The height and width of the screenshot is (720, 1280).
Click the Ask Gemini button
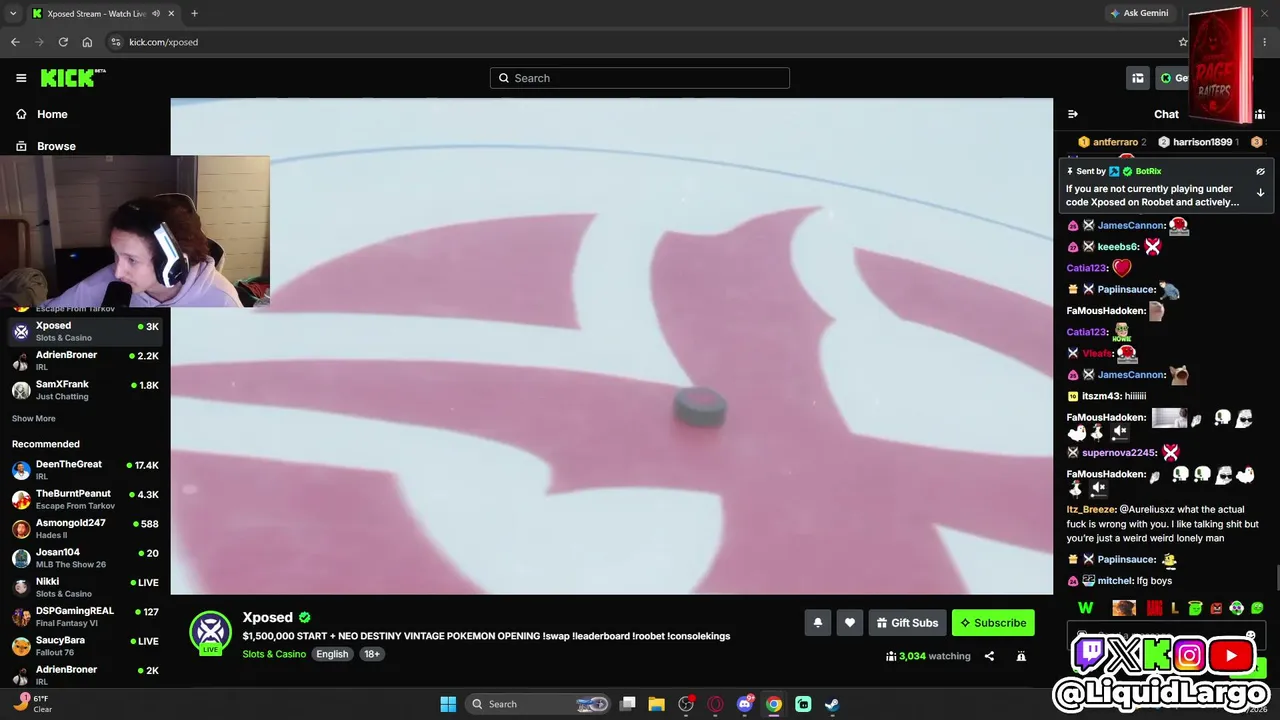[x=1139, y=13]
